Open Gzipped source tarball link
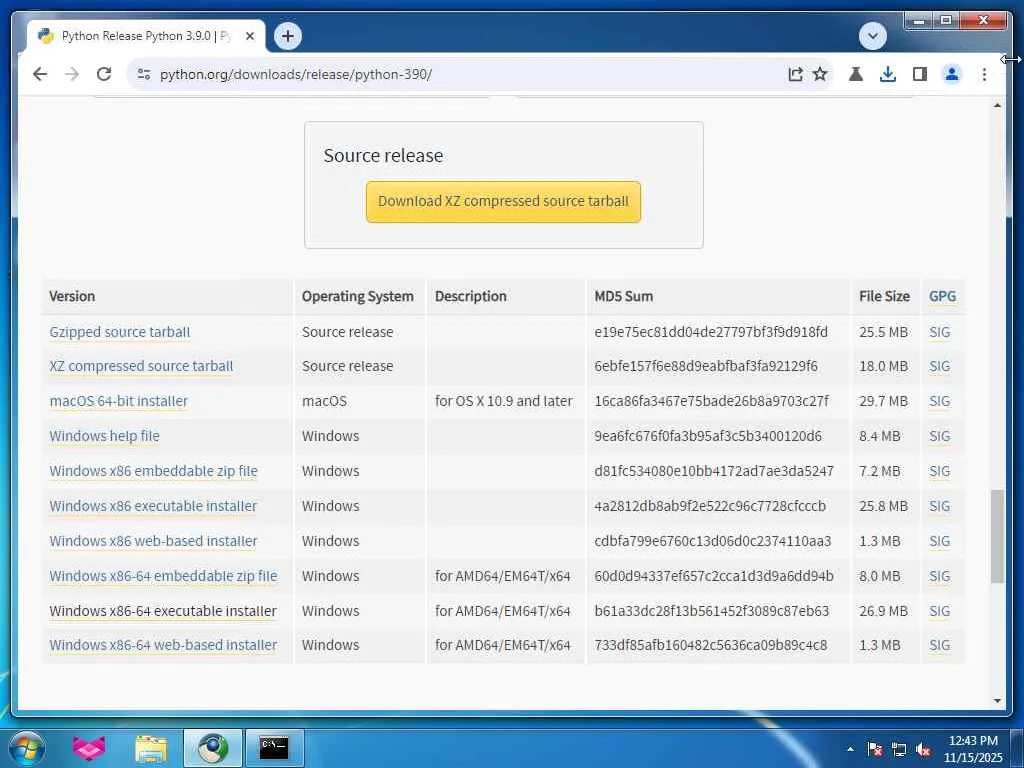The width and height of the screenshot is (1024, 768). [x=120, y=332]
